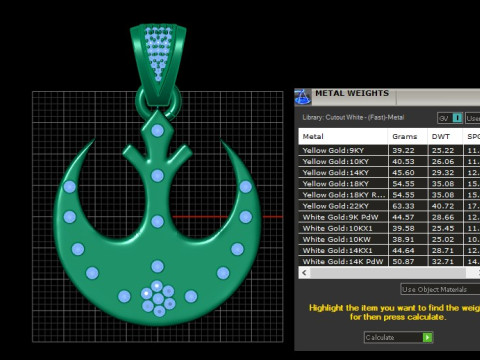This screenshot has height=360, width=480.
Task: Click the Grams column header
Action: pyautogui.click(x=408, y=136)
